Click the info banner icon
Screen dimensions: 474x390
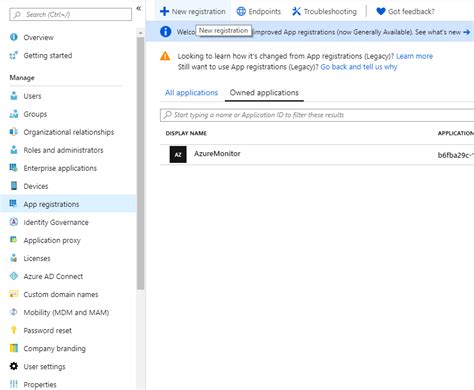pyautogui.click(x=166, y=32)
